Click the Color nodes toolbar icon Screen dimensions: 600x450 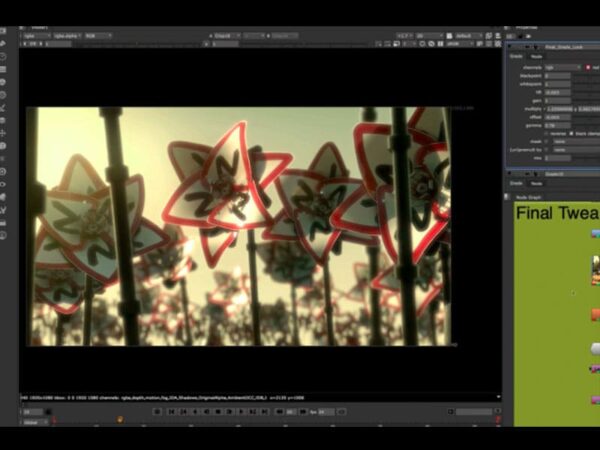coord(3,82)
